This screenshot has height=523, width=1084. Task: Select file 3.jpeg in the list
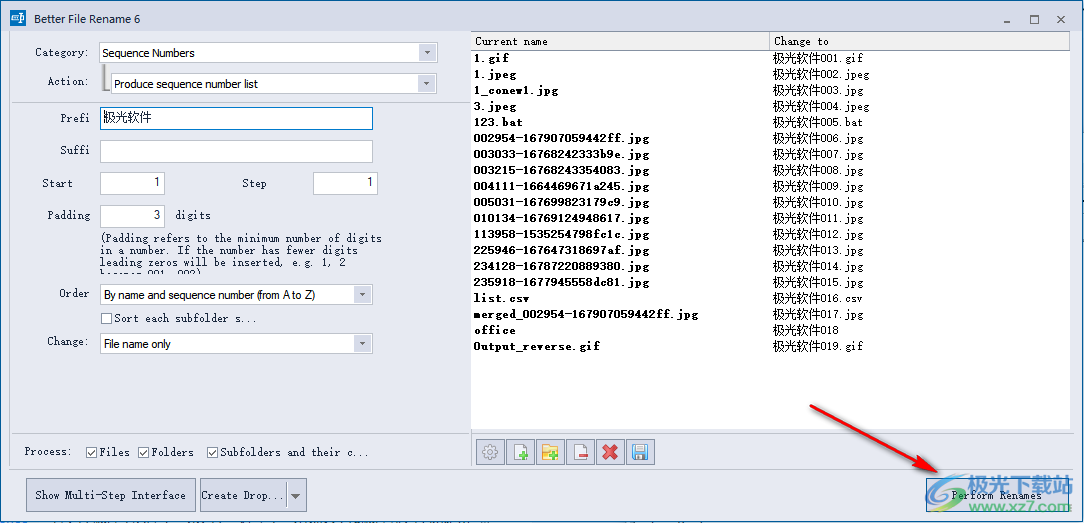pos(494,106)
